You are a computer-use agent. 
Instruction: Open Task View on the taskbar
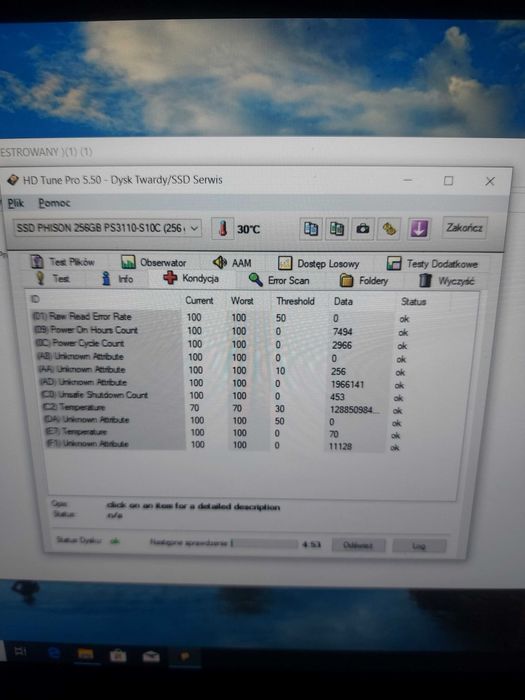[21, 653]
